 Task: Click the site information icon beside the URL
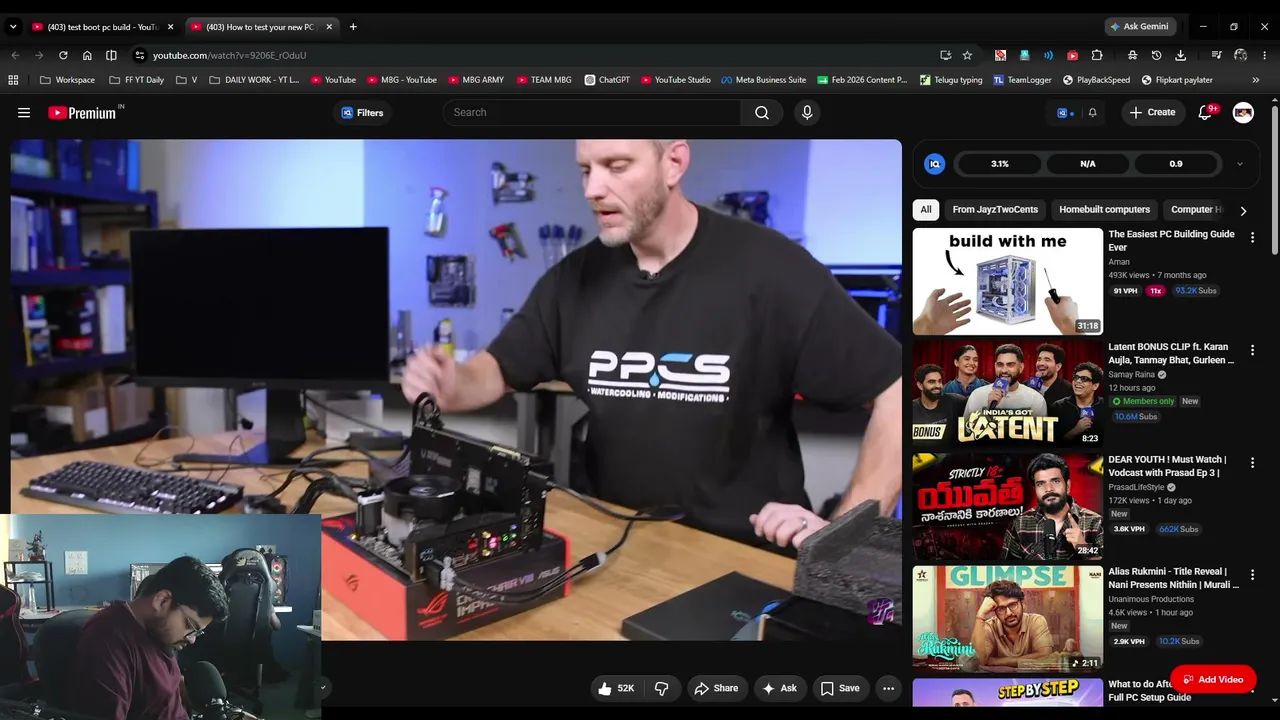(x=140, y=55)
